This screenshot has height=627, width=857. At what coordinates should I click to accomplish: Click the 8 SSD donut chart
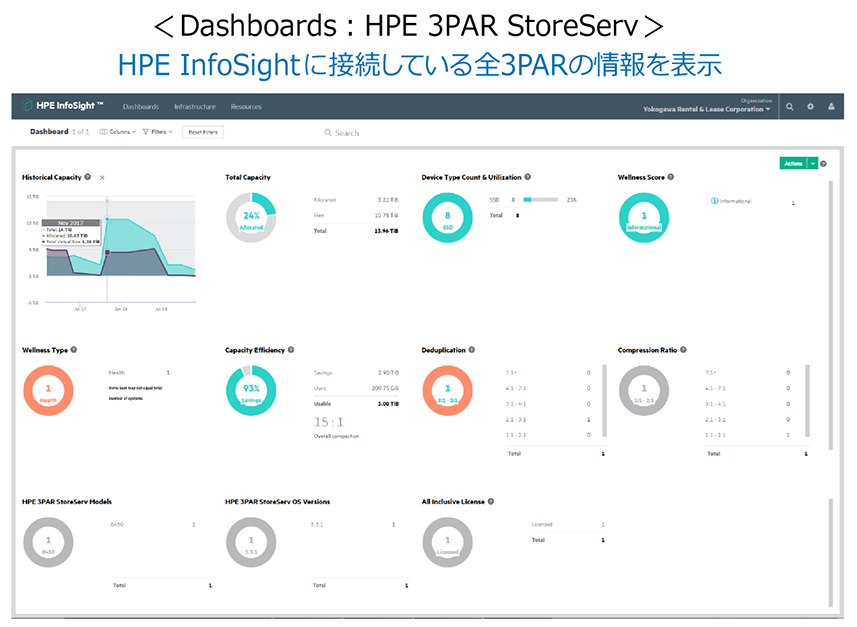448,218
